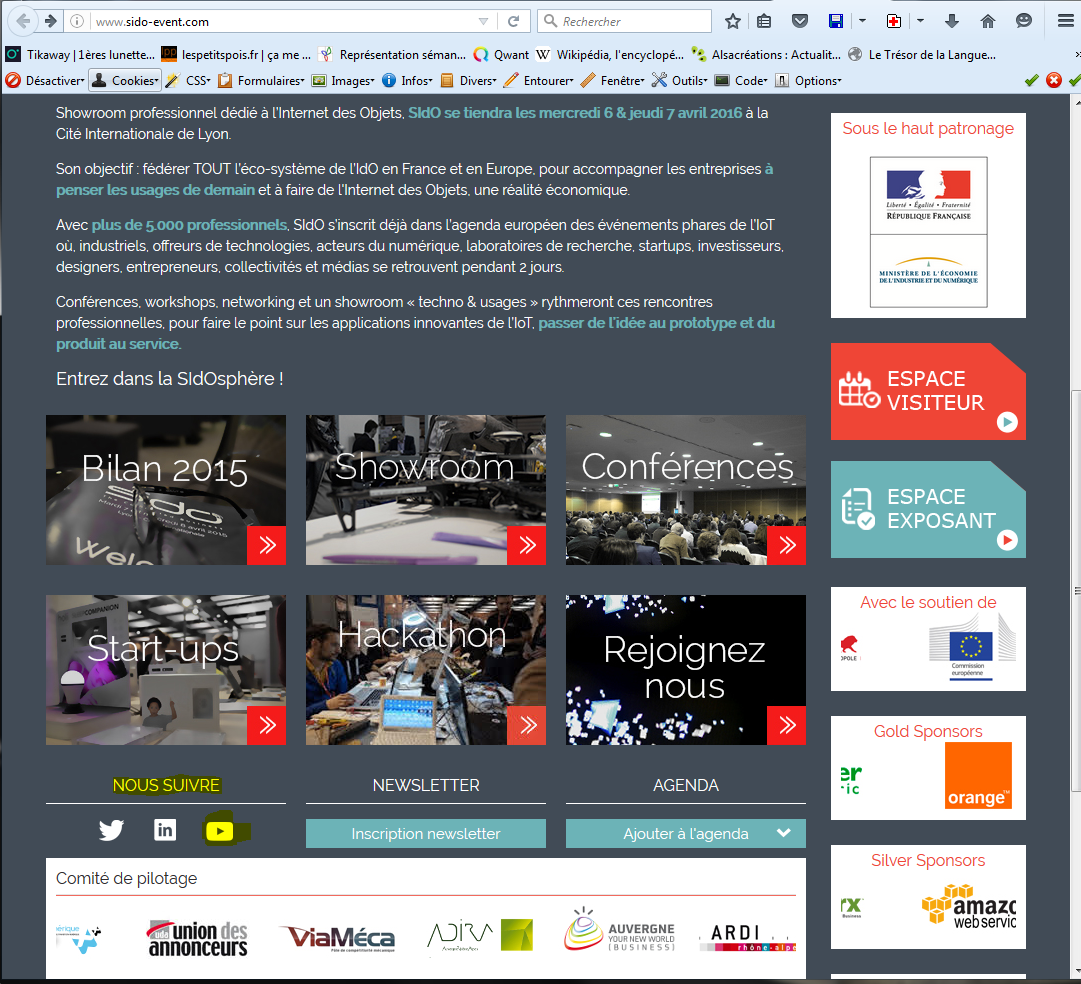Open the Hackathon thumbnail tile
This screenshot has height=984, width=1081.
pos(426,670)
